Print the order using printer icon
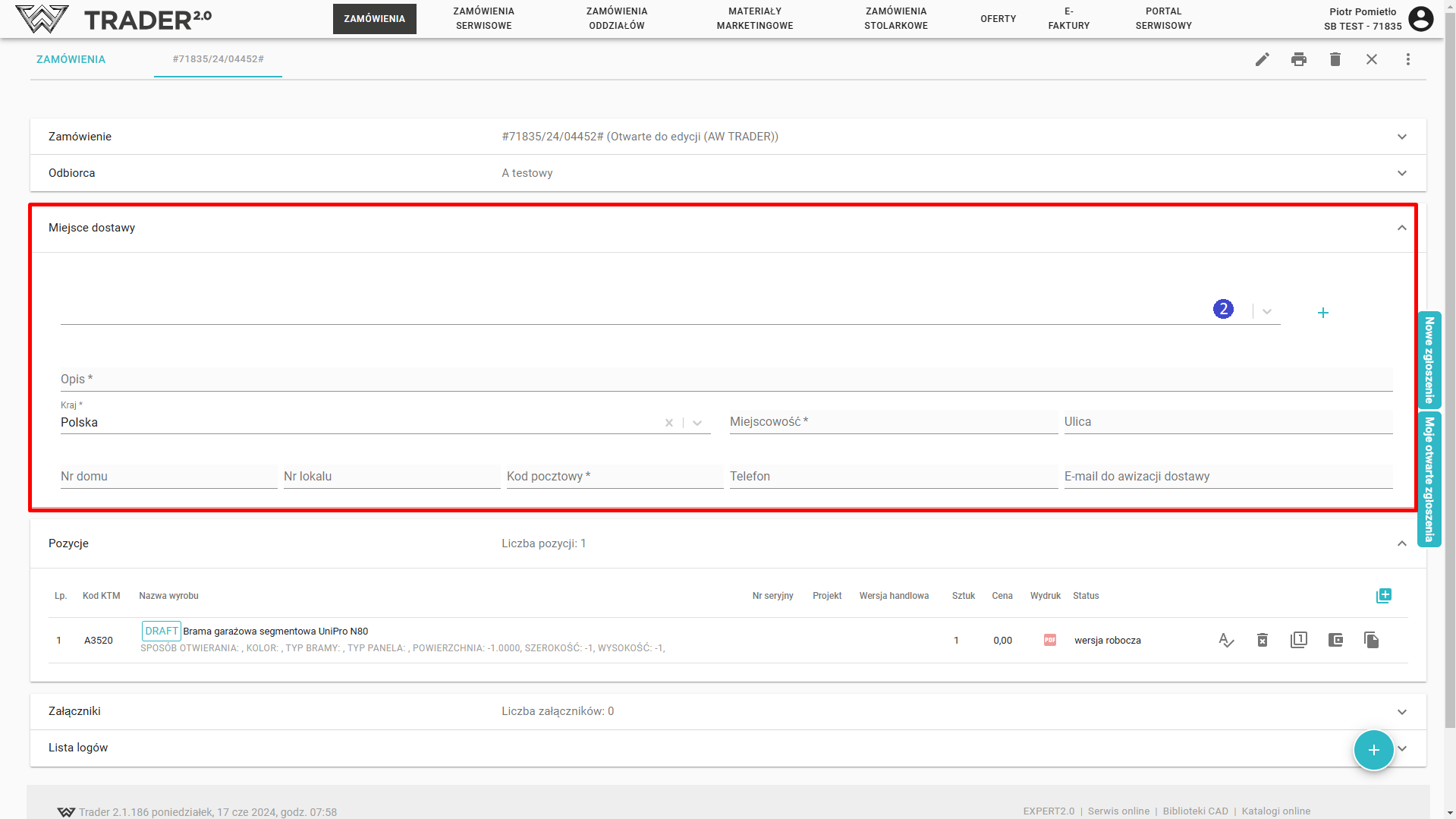The height and width of the screenshot is (819, 1456). 1298,59
